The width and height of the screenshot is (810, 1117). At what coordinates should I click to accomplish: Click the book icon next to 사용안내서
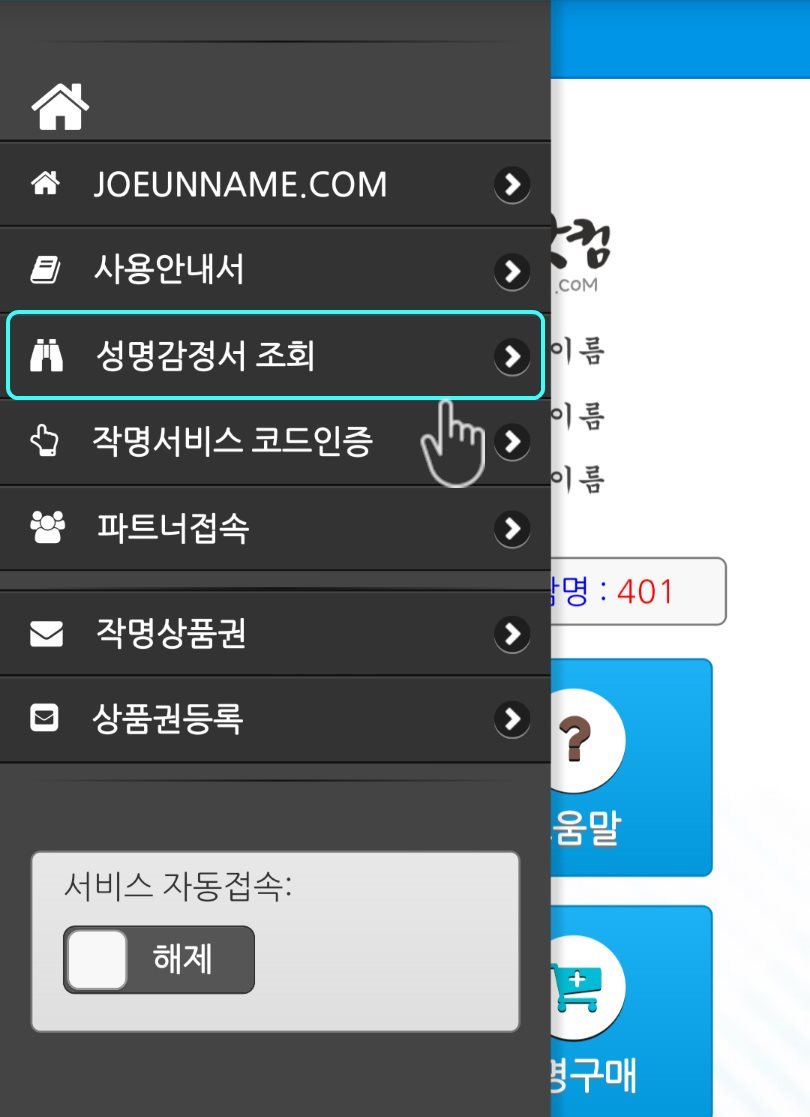point(46,270)
